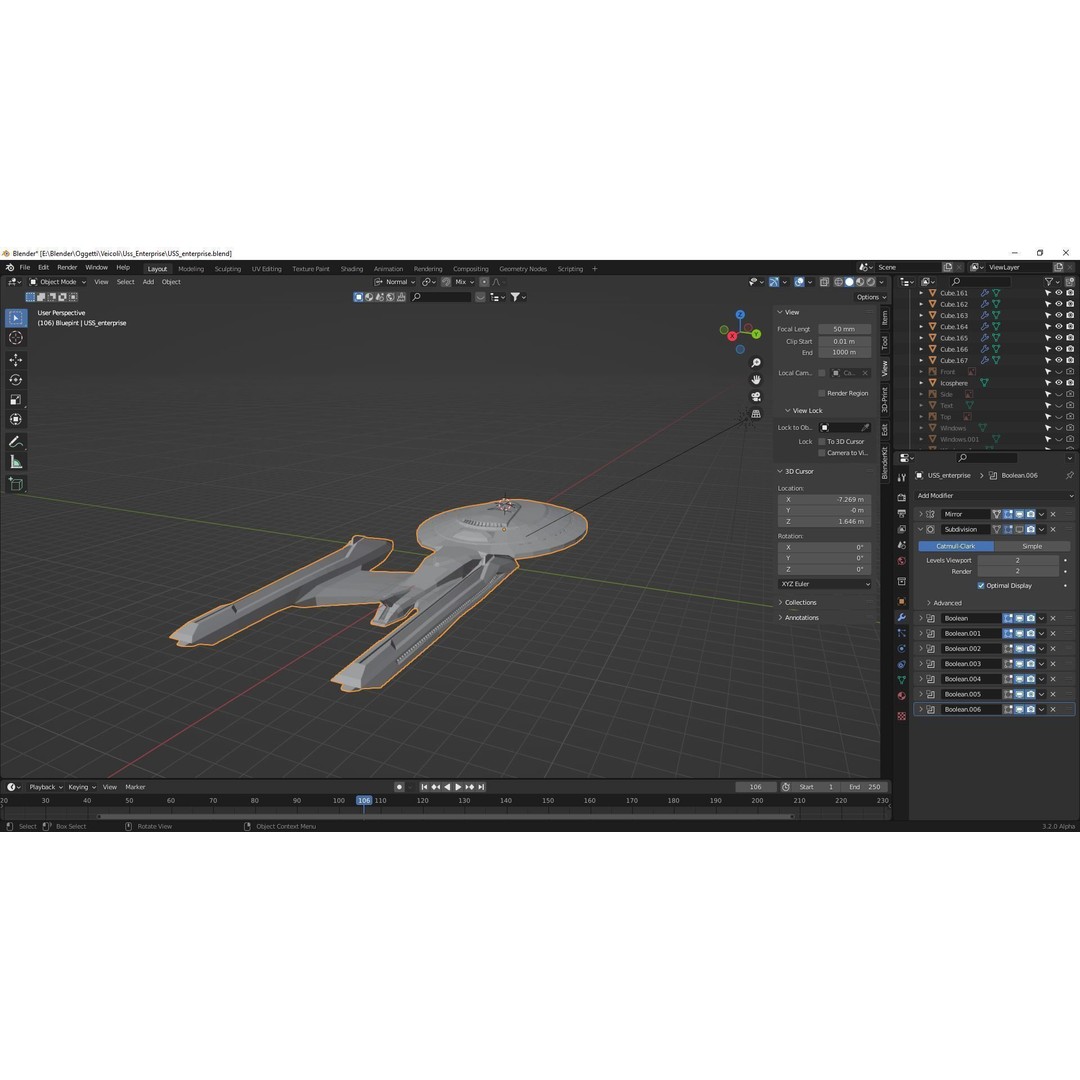Viewport: 1080px width, 1080px height.
Task: Open the Output properties tab icon
Action: pyautogui.click(x=902, y=513)
